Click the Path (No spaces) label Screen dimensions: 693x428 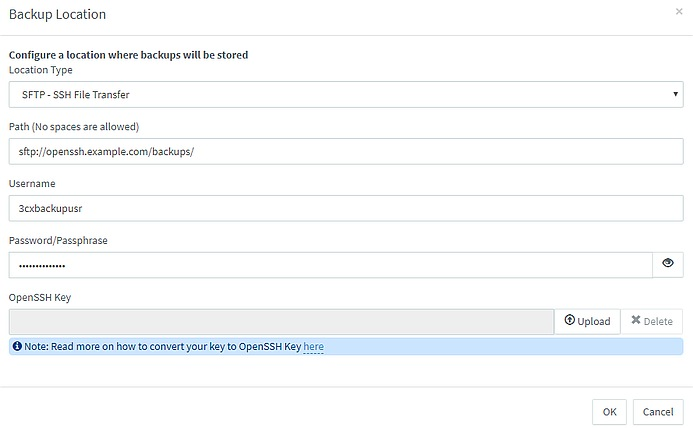(x=74, y=127)
